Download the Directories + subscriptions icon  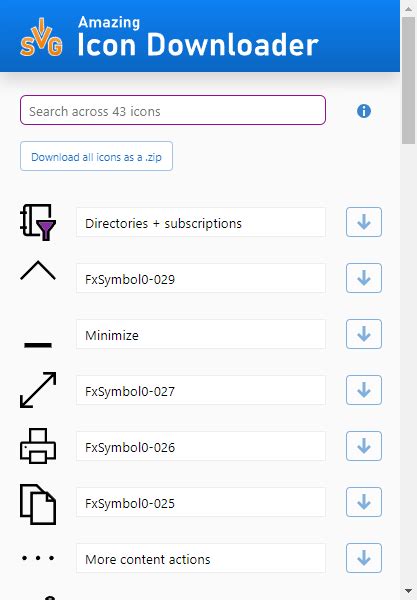364,222
